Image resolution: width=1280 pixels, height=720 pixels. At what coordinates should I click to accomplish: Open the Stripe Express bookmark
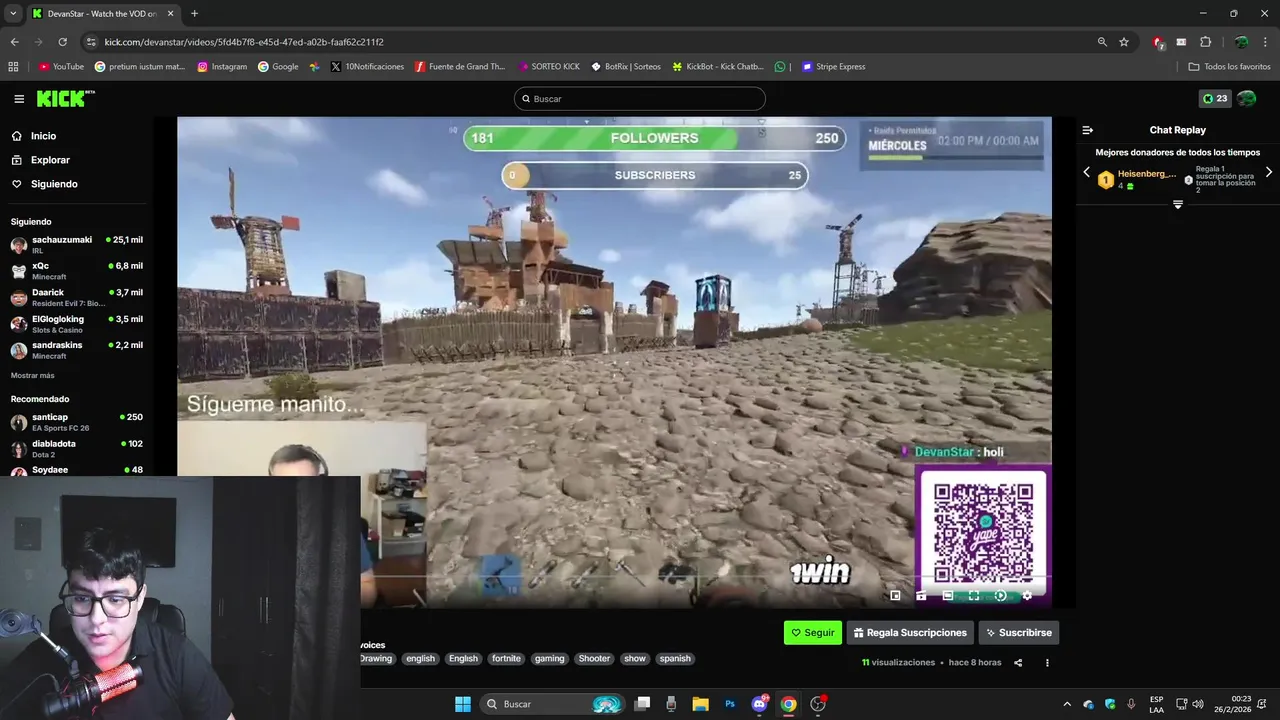coord(834,67)
